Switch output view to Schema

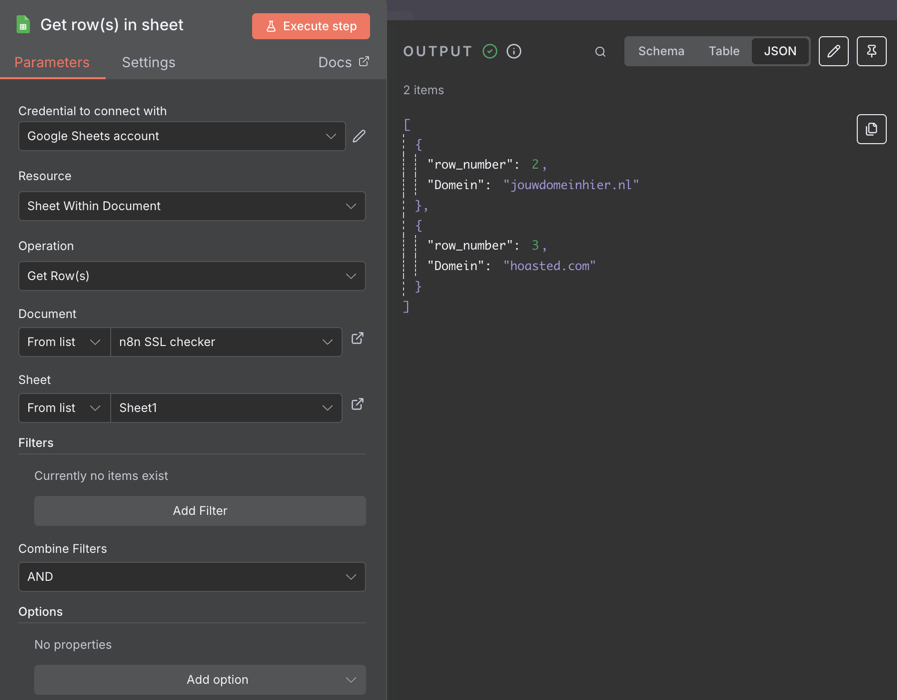[661, 51]
